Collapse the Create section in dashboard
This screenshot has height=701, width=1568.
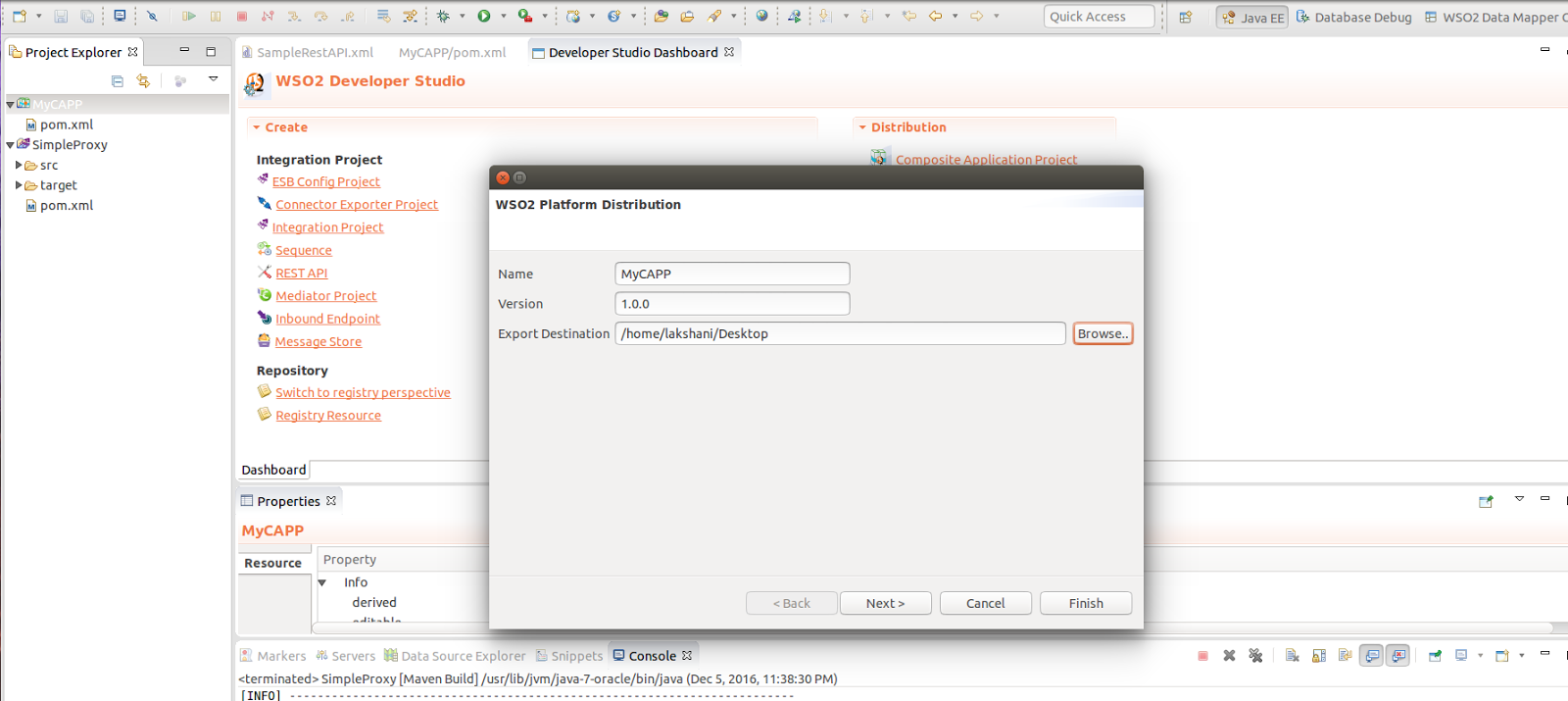tap(256, 127)
